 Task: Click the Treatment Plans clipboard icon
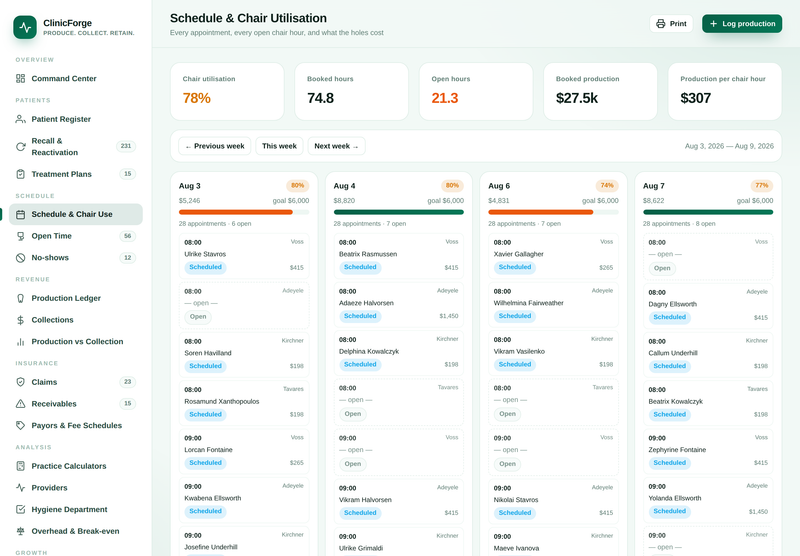[20, 174]
